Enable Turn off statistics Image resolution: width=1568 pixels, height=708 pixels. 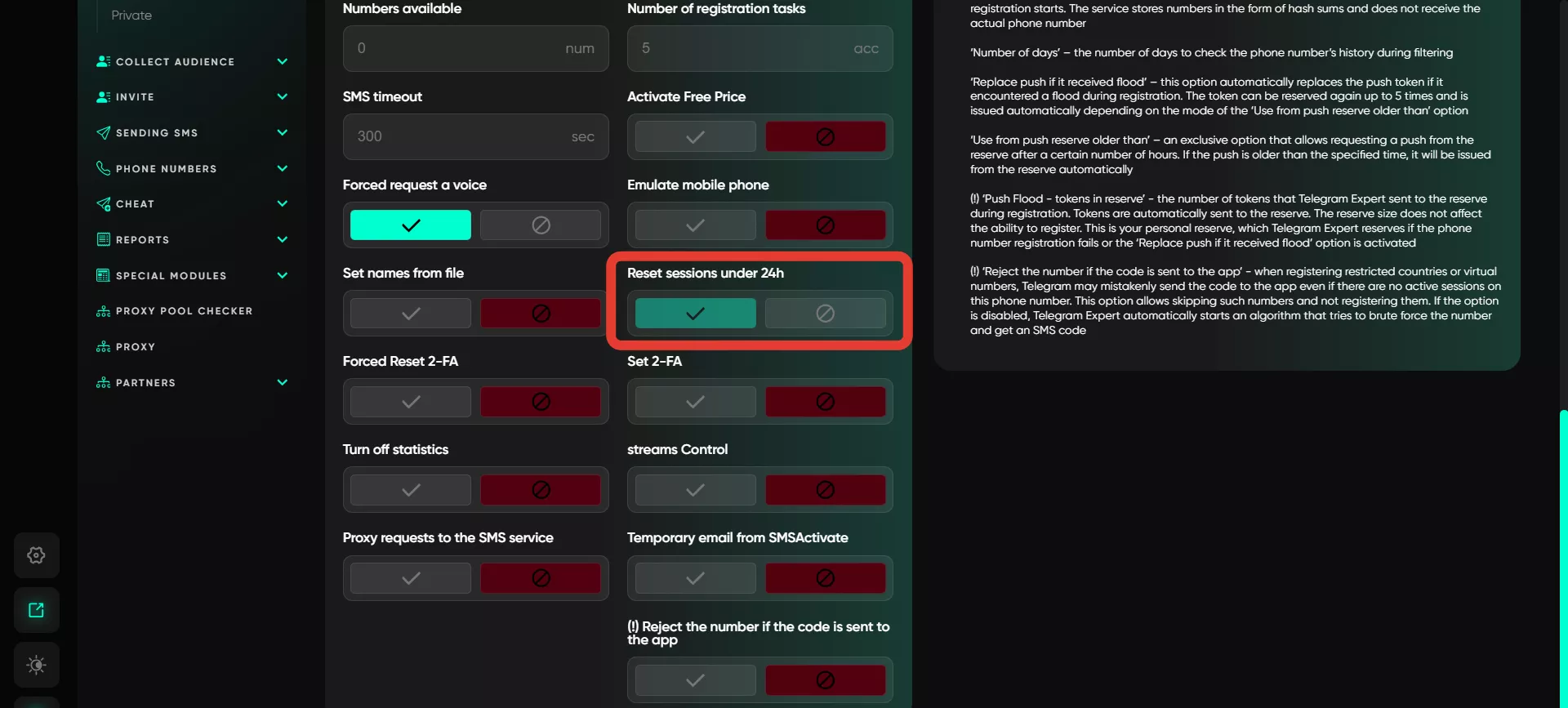[x=411, y=489]
